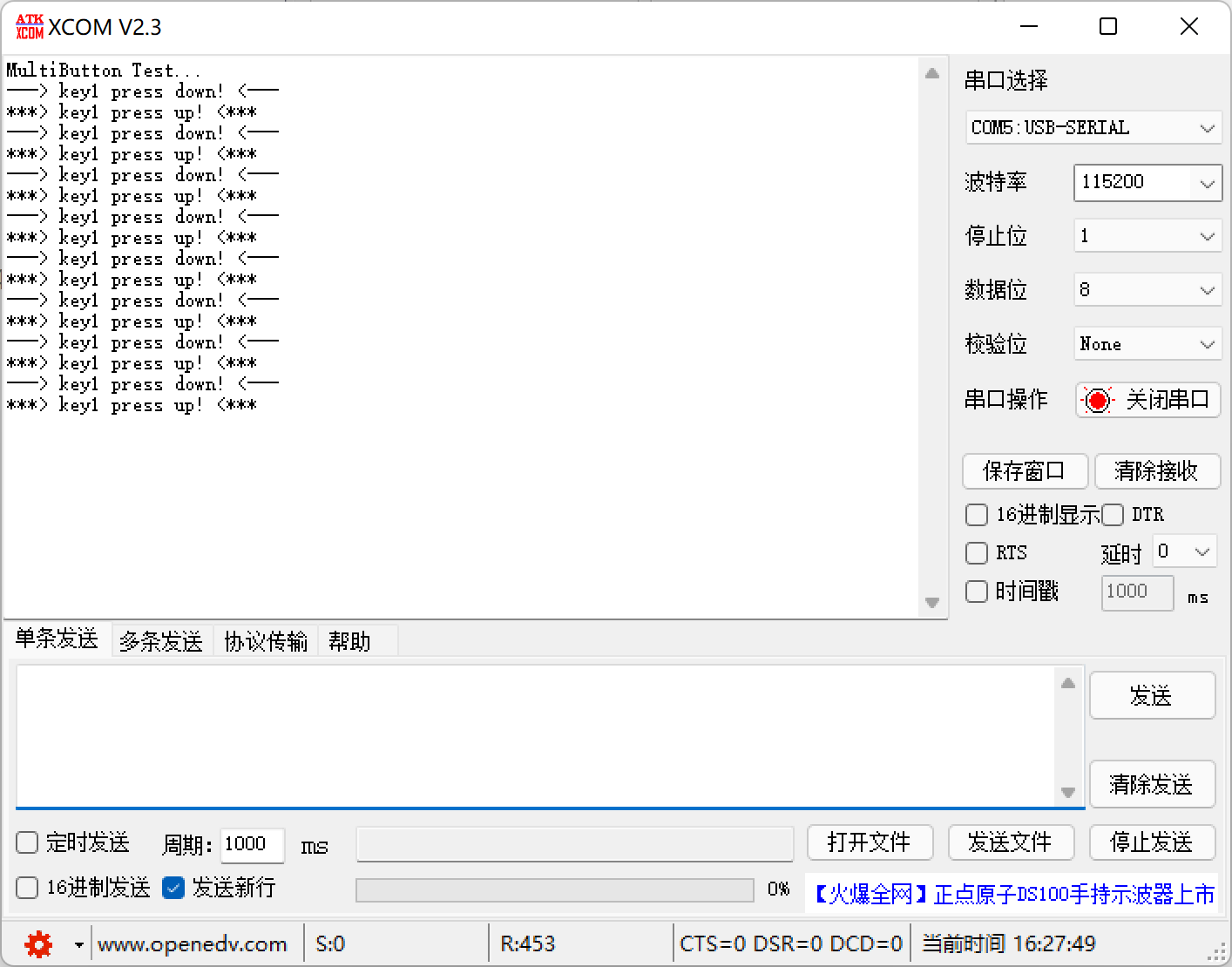Click the S:0 sent counter
1232x967 pixels.
point(330,944)
